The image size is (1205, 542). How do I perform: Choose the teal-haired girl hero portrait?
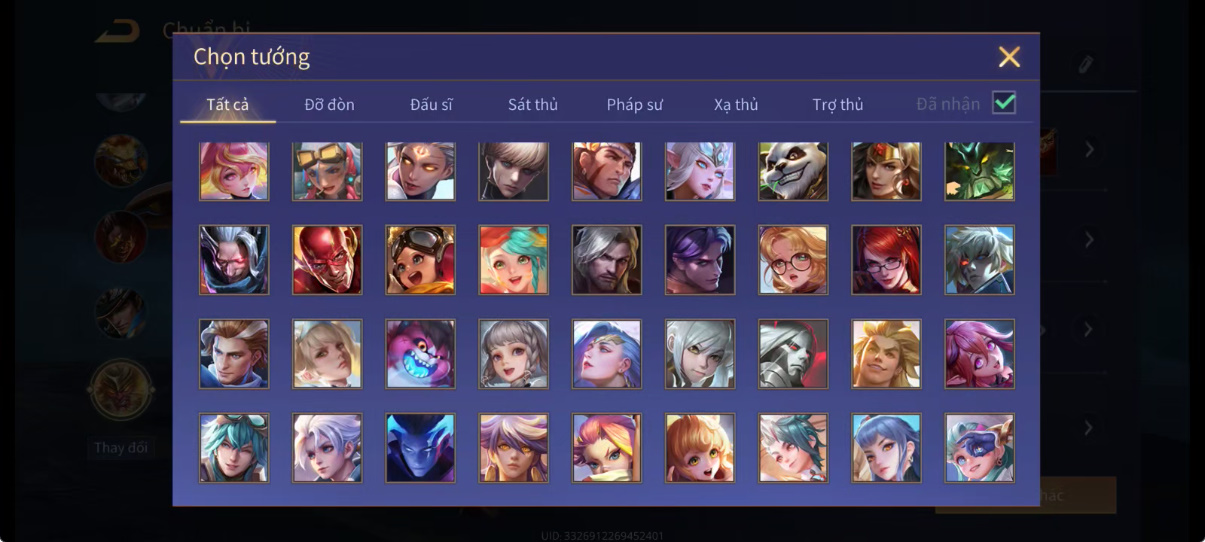point(513,260)
